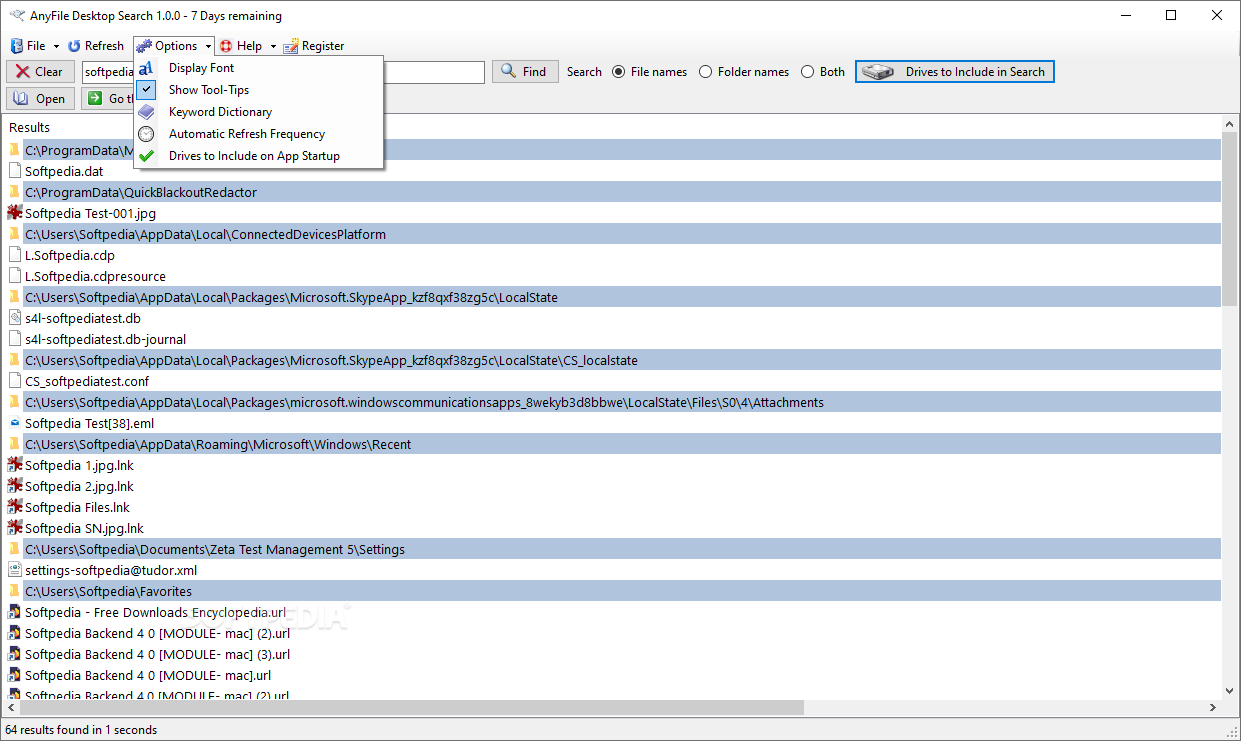Click Drives to Include in Search button
The height and width of the screenshot is (741, 1241).
click(x=955, y=71)
